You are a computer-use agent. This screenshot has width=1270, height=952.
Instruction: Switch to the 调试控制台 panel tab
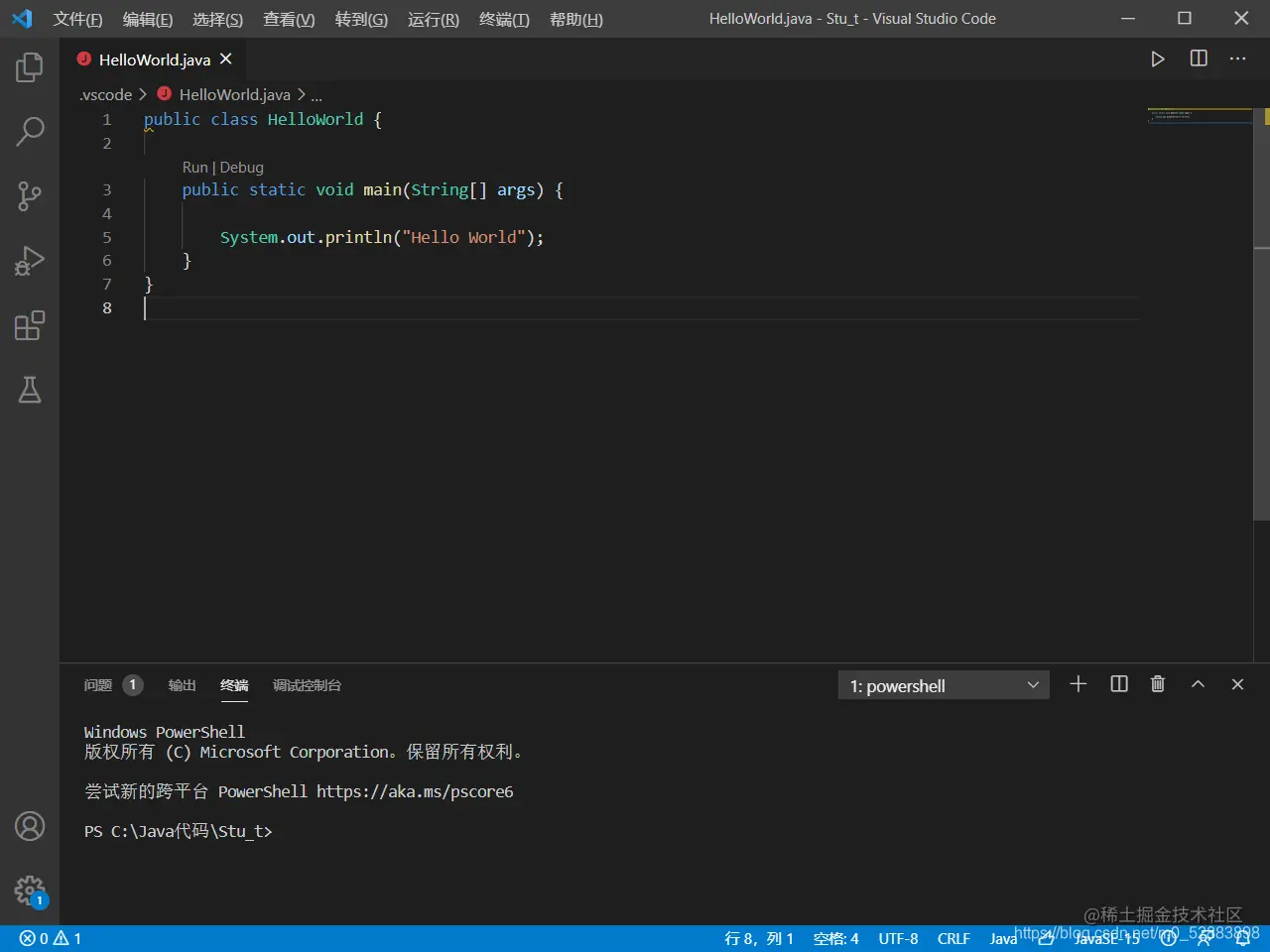[307, 685]
